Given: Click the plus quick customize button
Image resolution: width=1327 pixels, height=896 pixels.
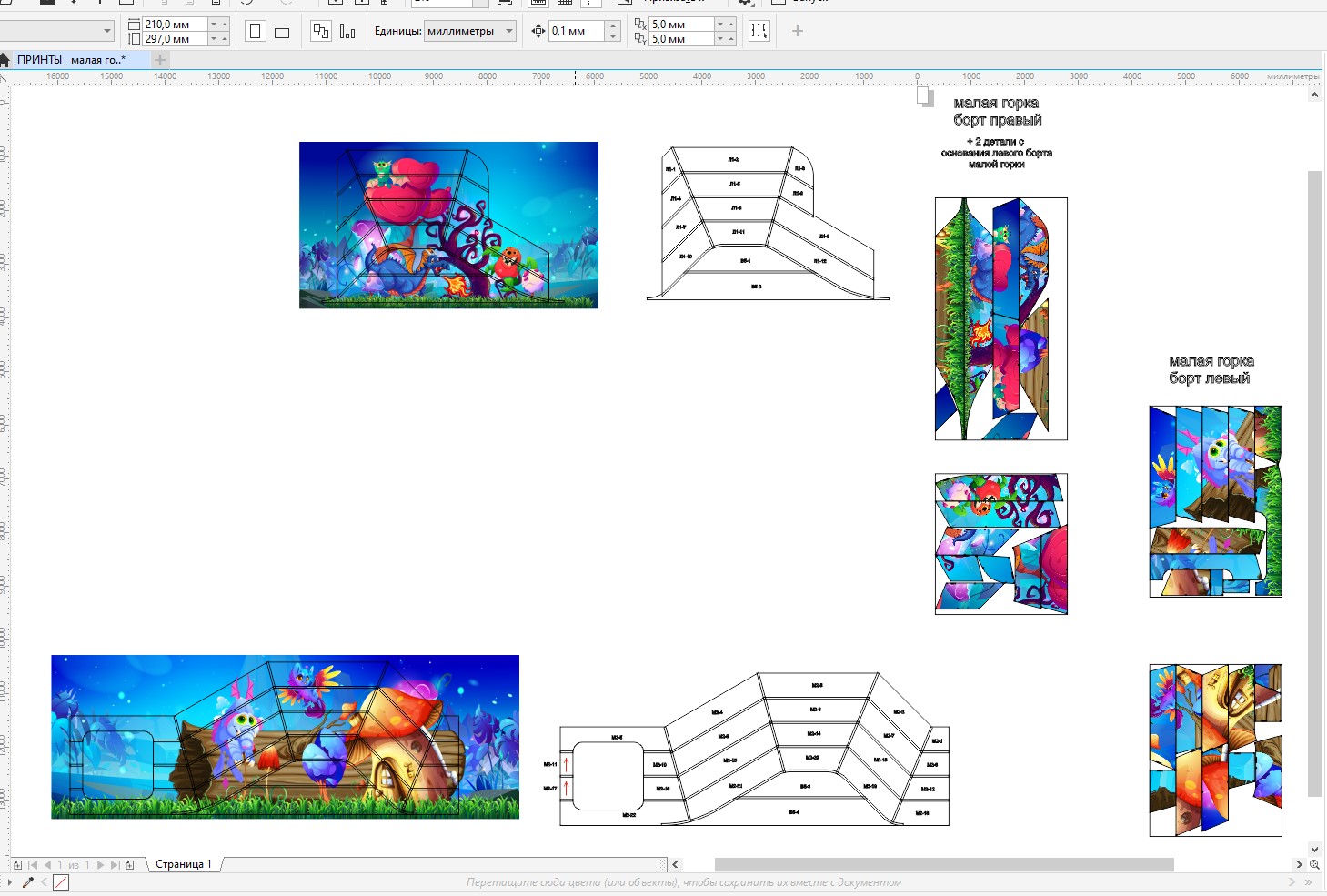Looking at the screenshot, I should (x=798, y=31).
